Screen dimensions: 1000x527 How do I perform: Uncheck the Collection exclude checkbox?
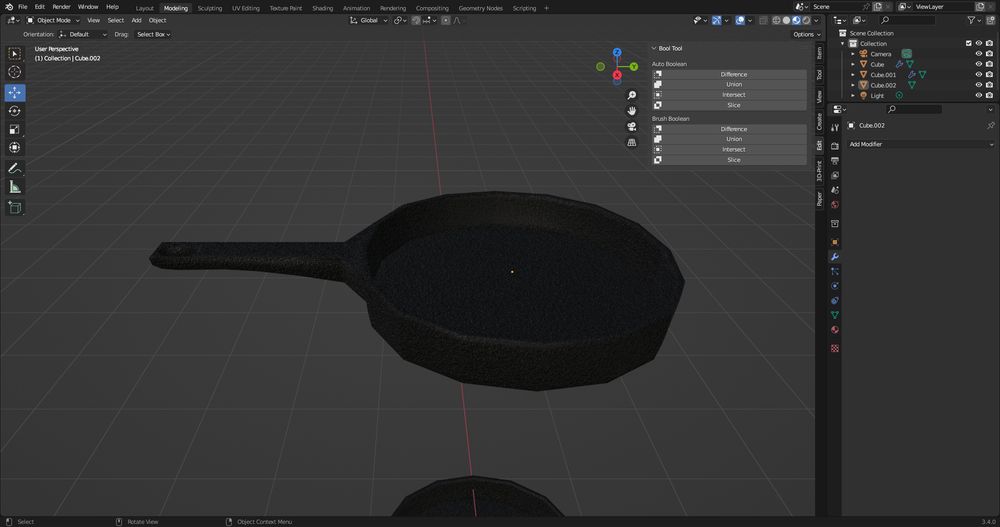click(969, 43)
